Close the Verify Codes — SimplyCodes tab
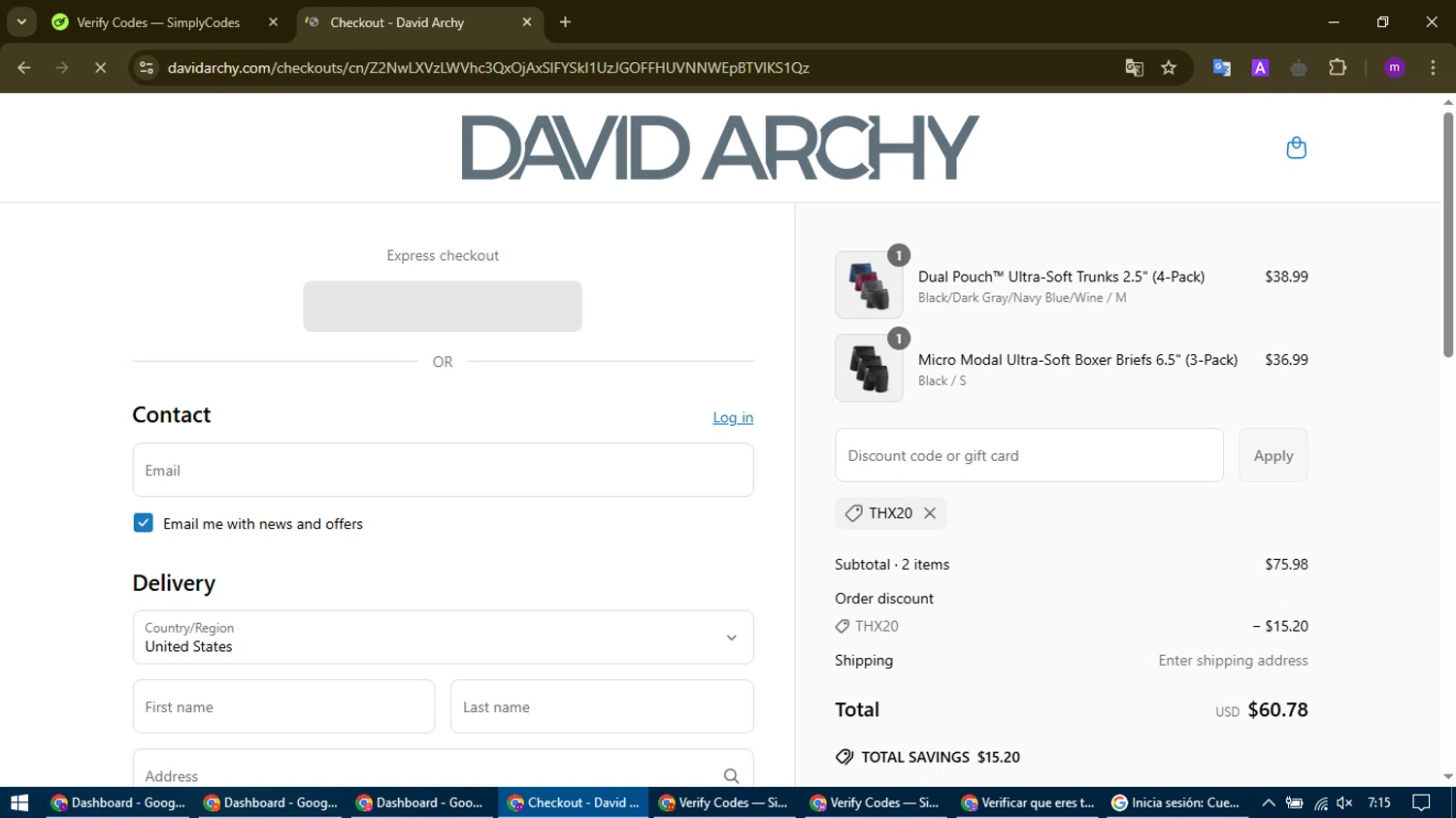This screenshot has height=818, width=1456. tap(273, 21)
